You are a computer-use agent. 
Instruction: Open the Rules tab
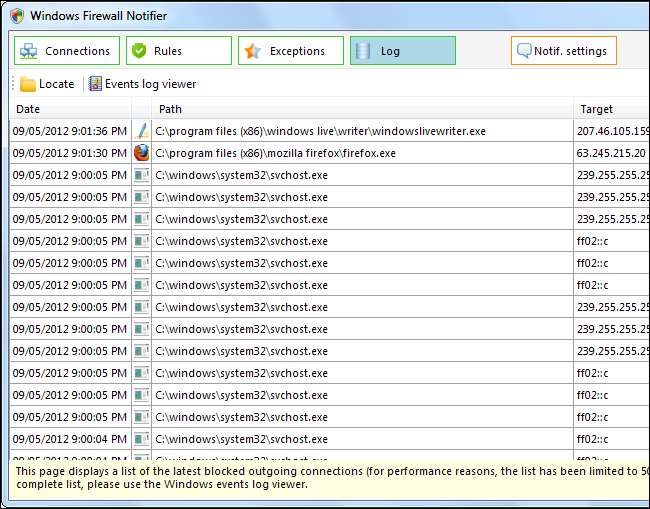point(178,51)
